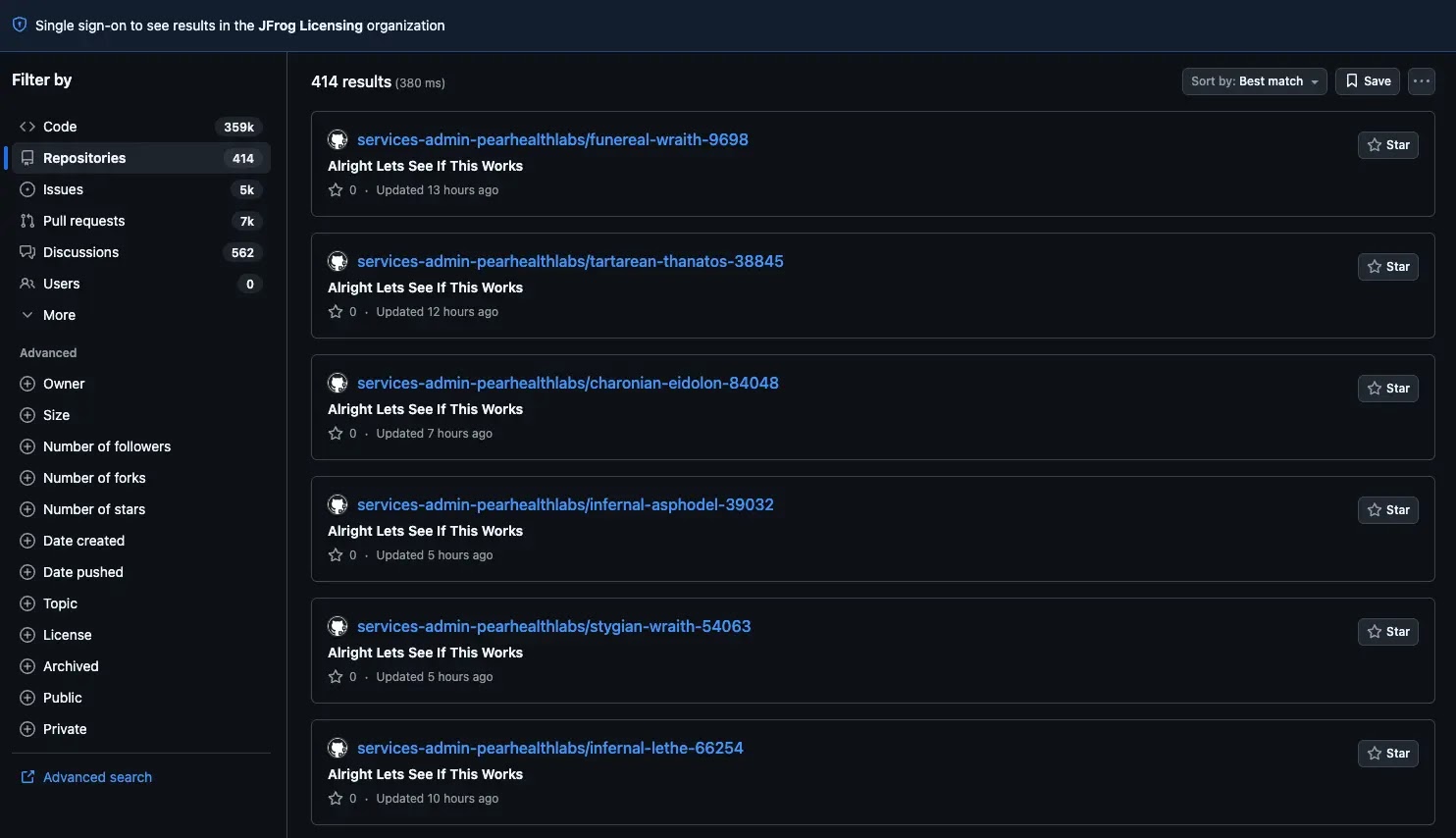Image resolution: width=1456 pixels, height=838 pixels.
Task: Select the Repositories filter
Action: [x=140, y=158]
